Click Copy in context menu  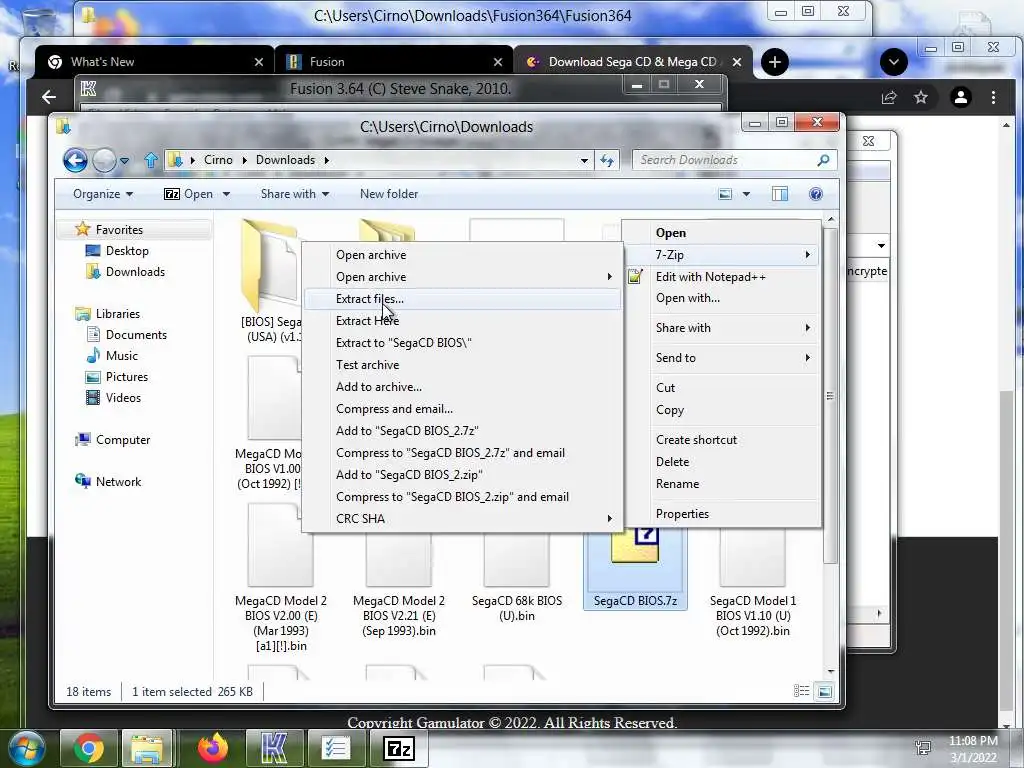point(722,410)
